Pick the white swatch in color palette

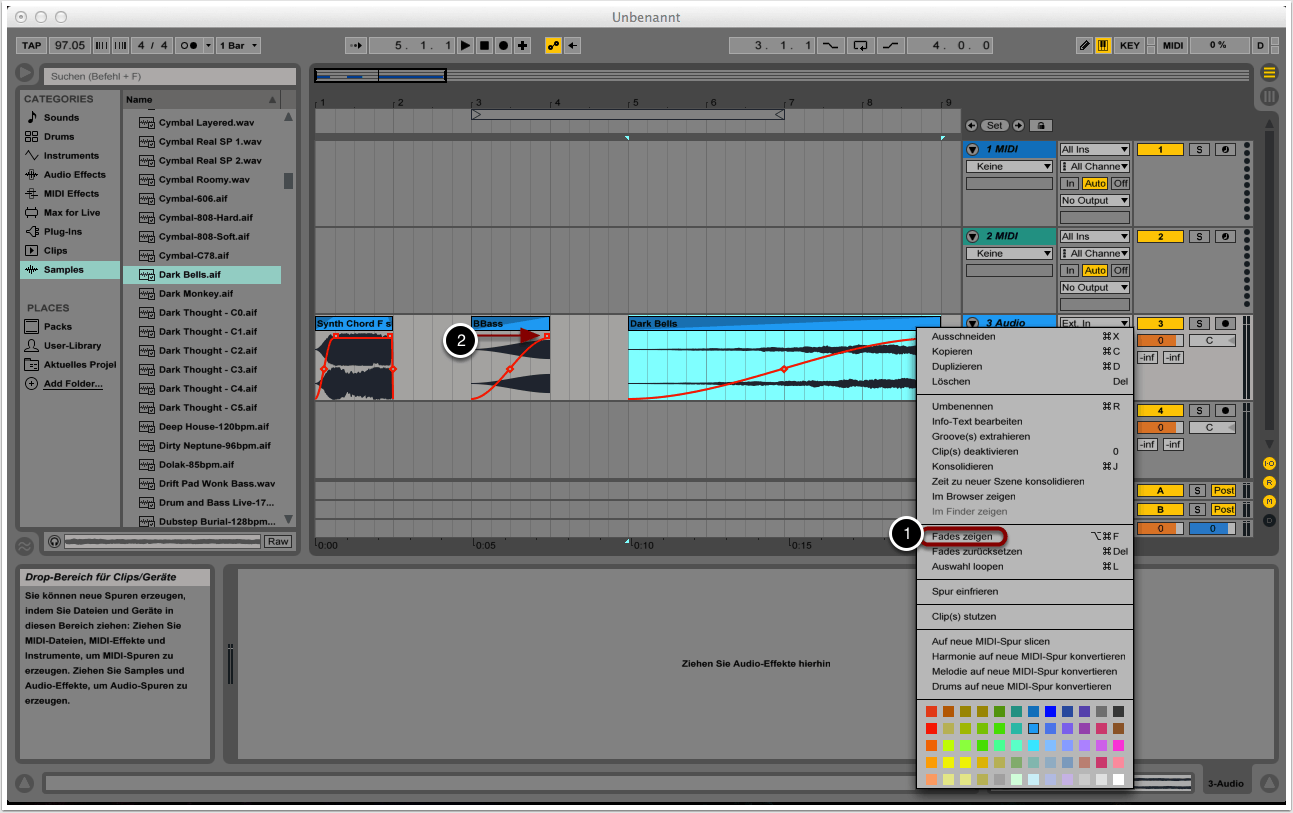pyautogui.click(x=1118, y=779)
